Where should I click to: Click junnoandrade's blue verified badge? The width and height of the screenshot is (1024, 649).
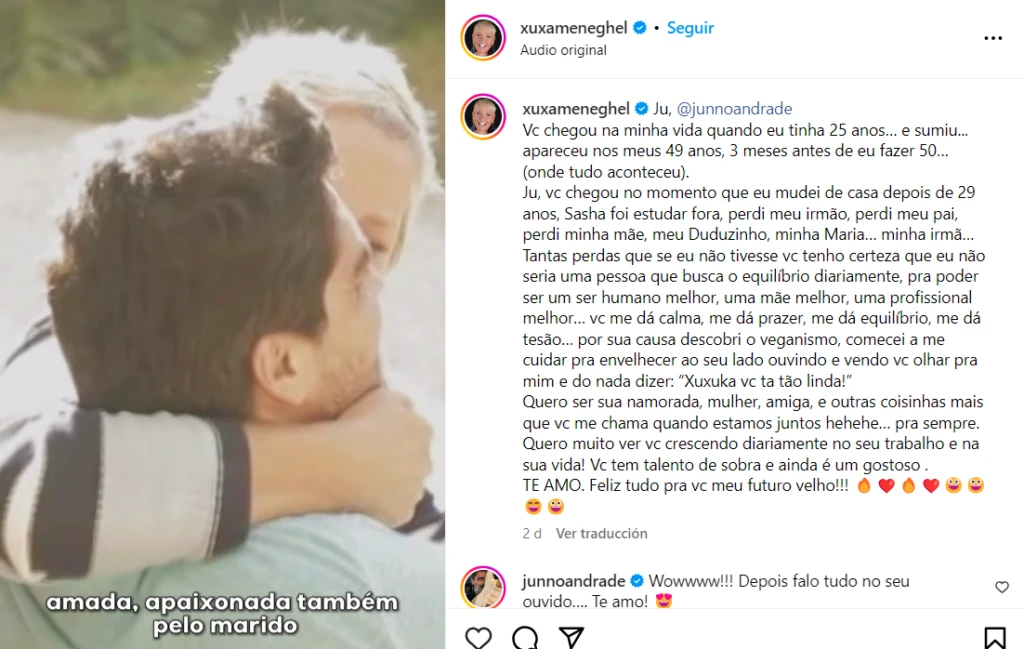637,580
